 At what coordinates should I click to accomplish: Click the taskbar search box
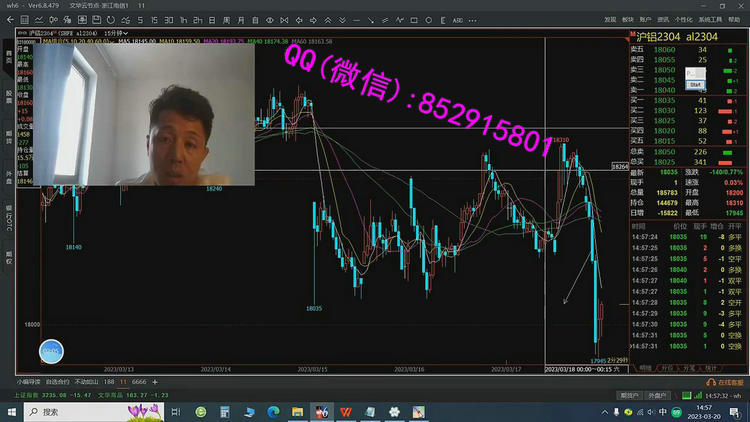[90, 411]
